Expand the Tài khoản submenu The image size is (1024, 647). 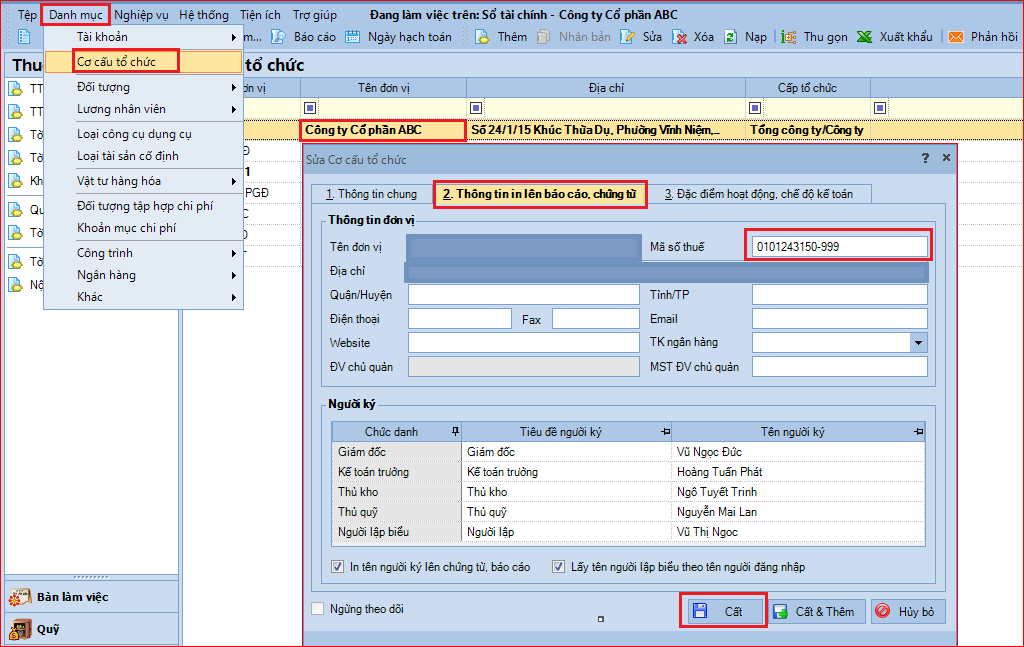[234, 37]
